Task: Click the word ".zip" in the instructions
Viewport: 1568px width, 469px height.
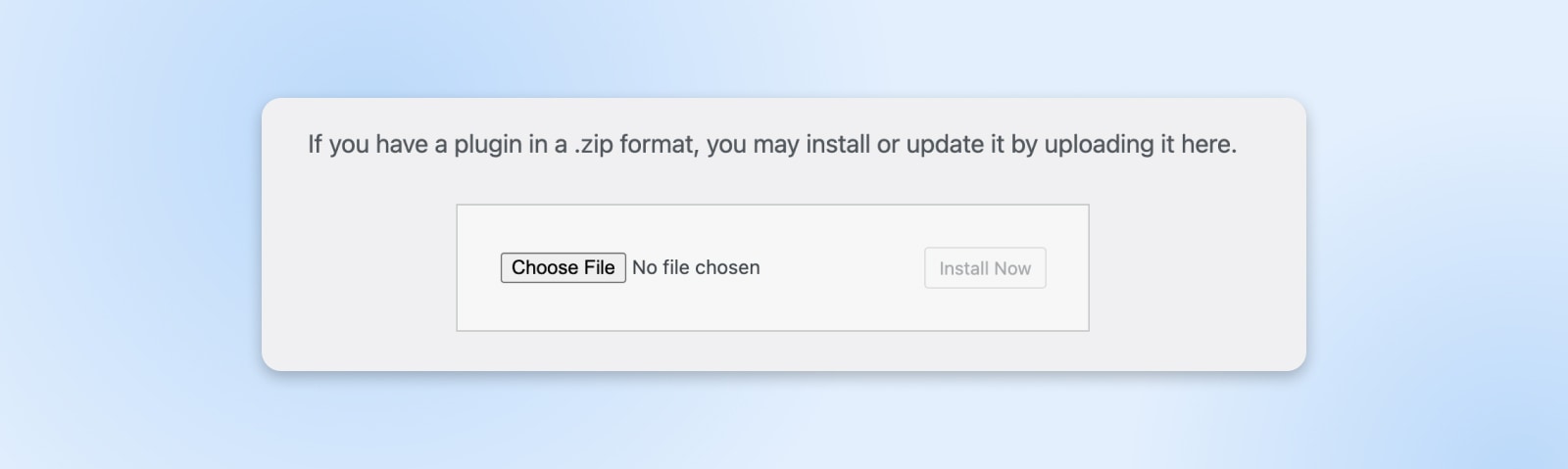Action: (593, 144)
